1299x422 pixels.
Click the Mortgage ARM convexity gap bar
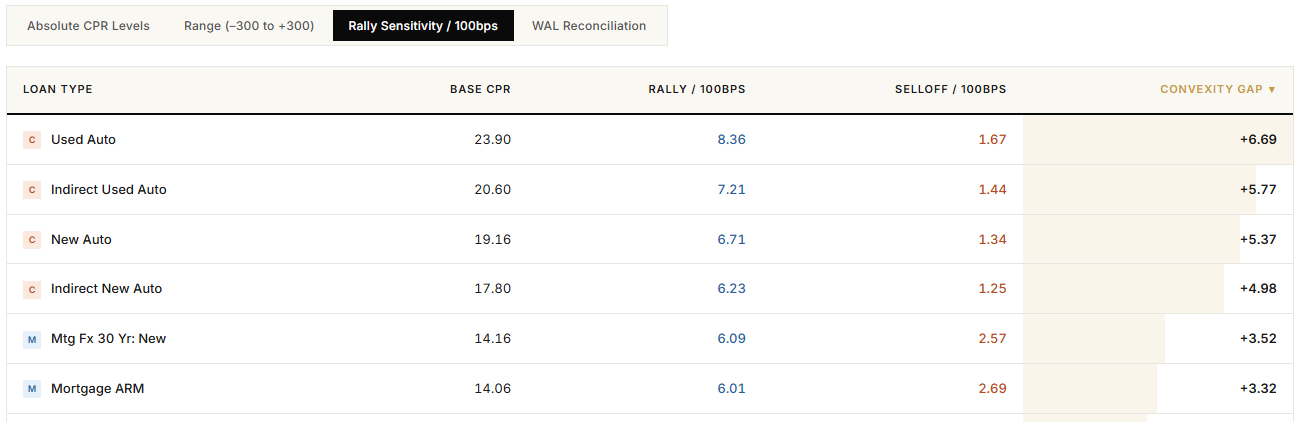pyautogui.click(x=1090, y=389)
